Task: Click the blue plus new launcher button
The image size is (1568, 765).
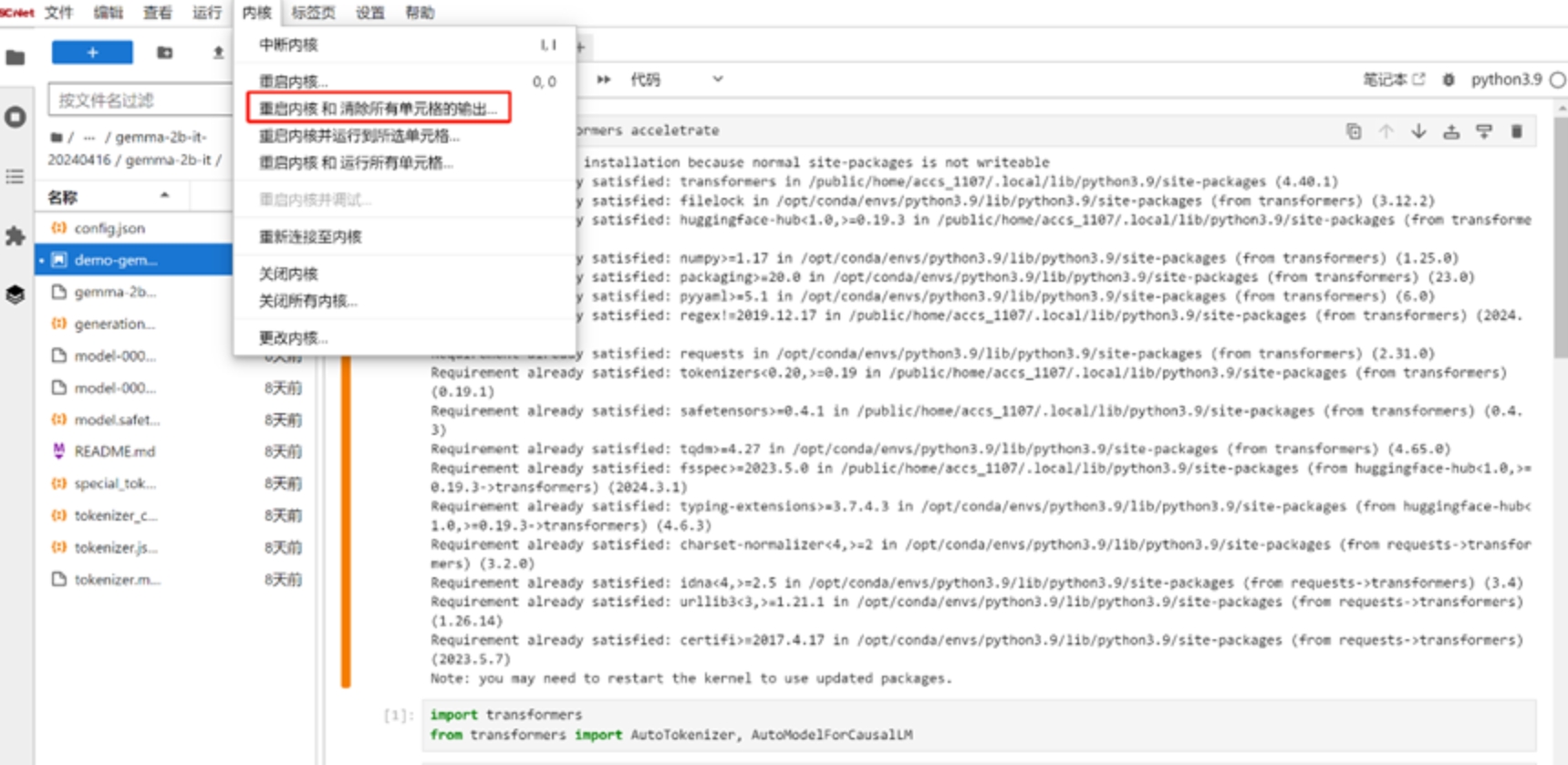Action: [x=92, y=53]
